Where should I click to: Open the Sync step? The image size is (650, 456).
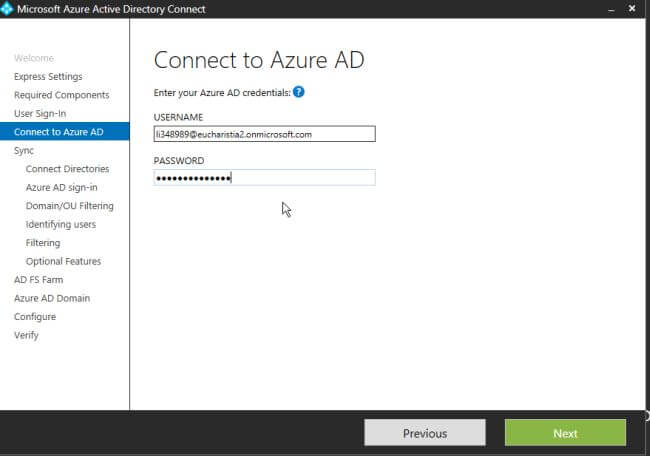(24, 150)
